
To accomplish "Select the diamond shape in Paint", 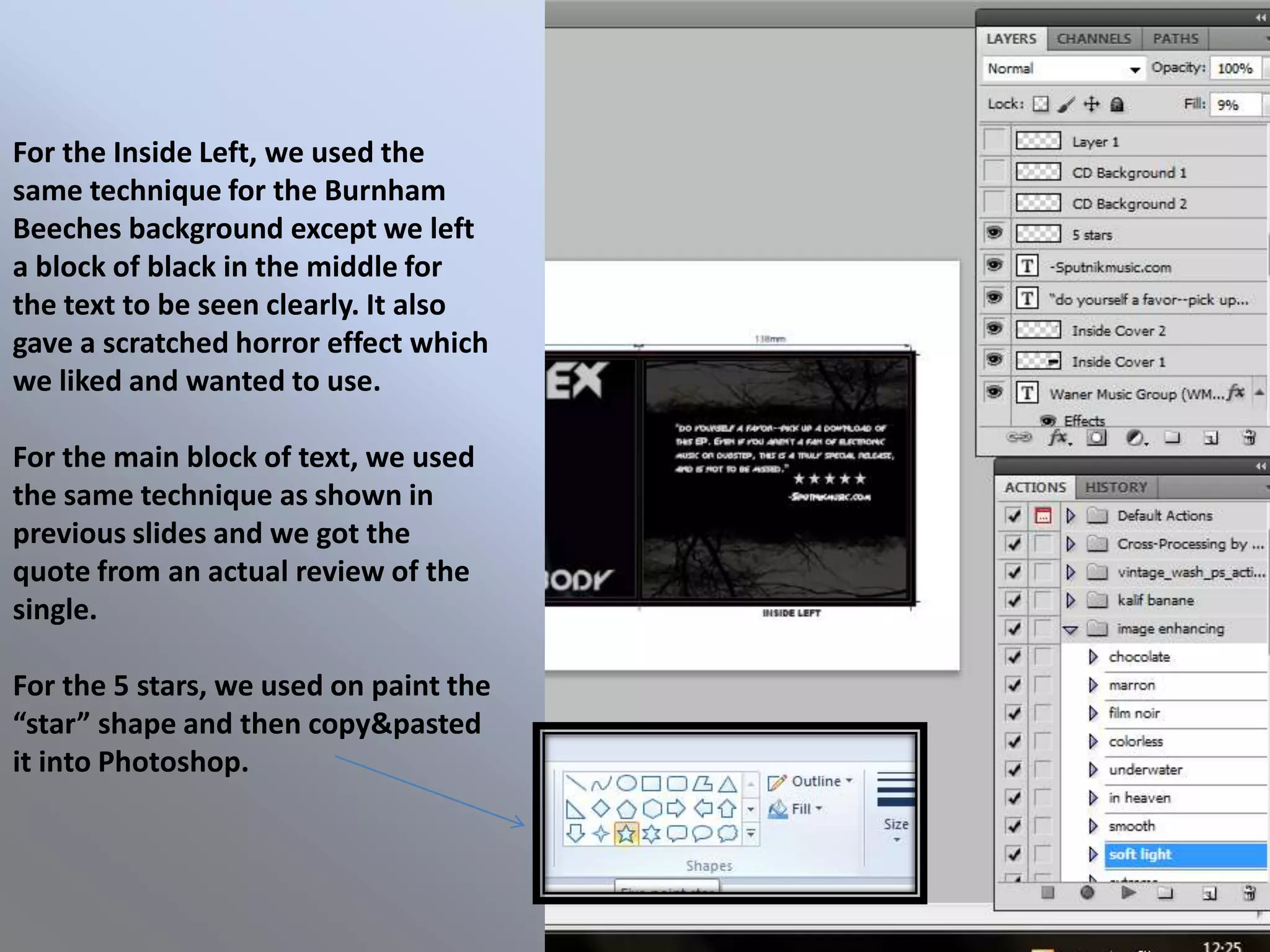I will click(x=600, y=808).
